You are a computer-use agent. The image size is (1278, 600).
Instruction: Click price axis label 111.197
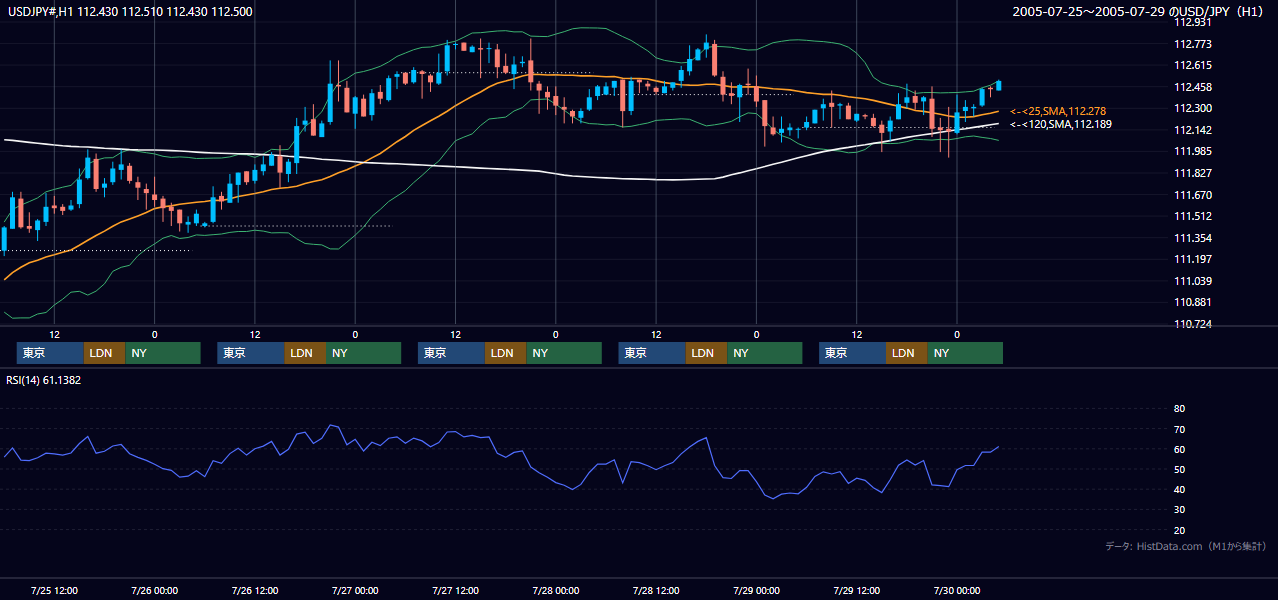click(x=1192, y=259)
